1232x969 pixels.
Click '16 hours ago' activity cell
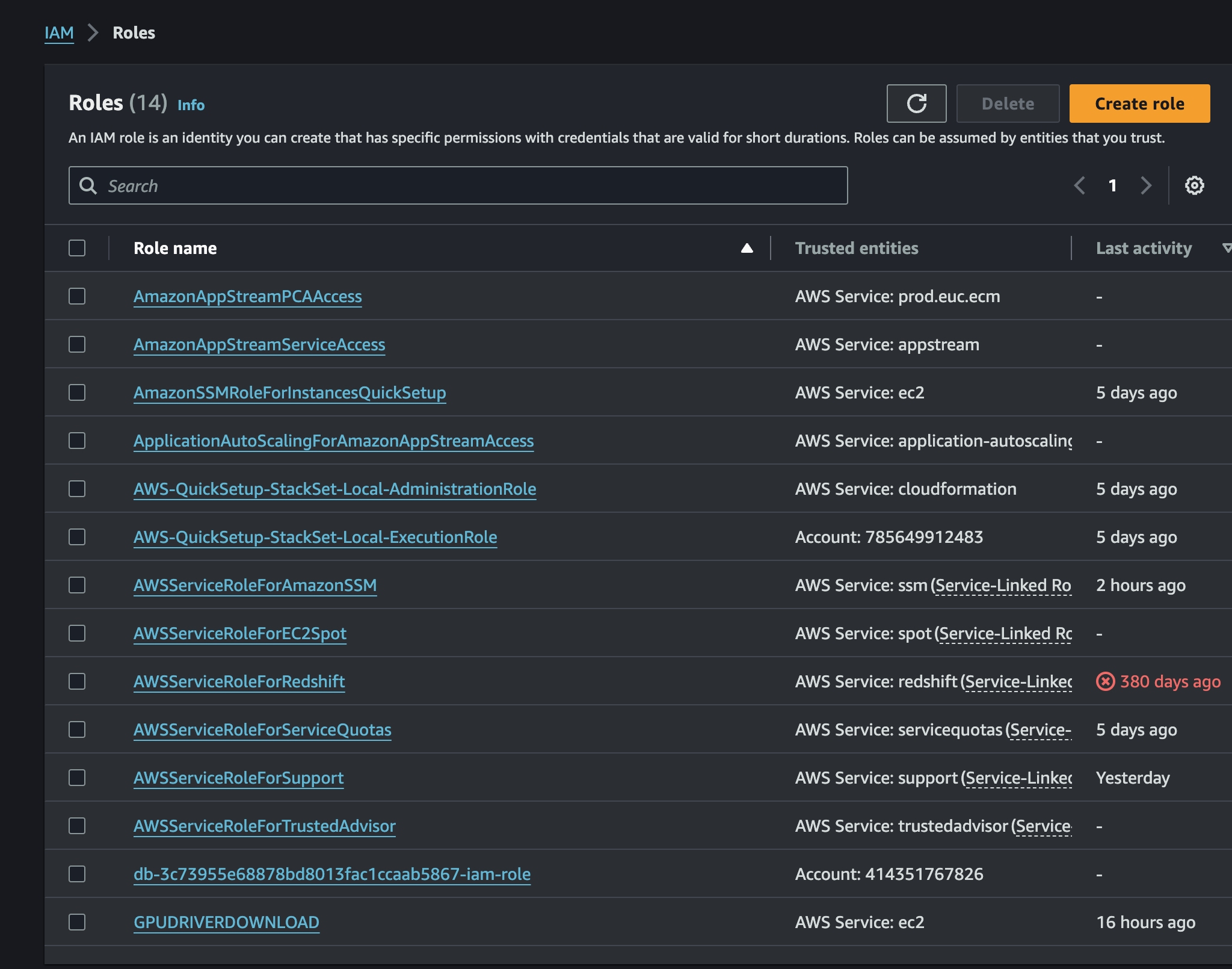tap(1145, 922)
